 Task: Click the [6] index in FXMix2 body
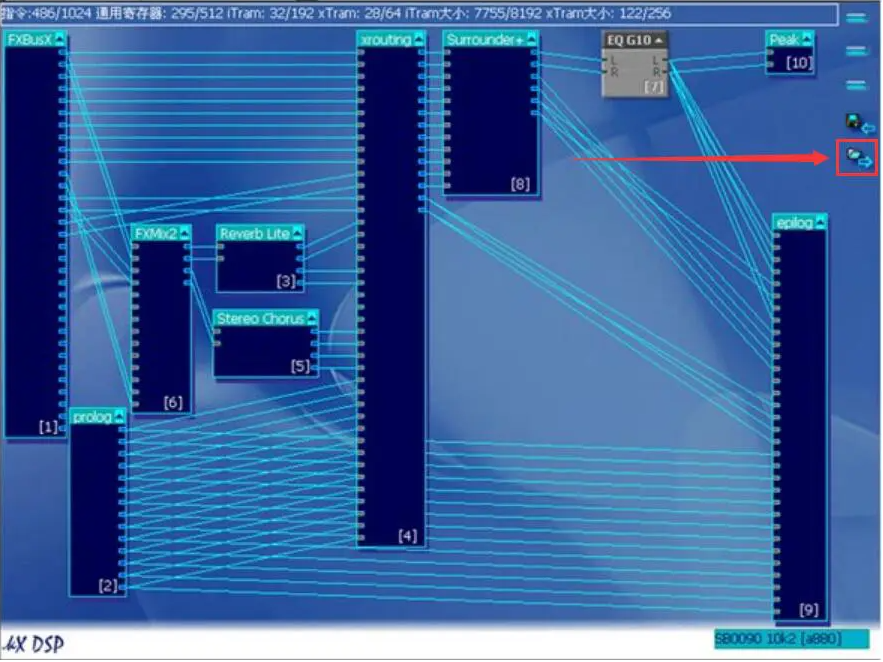(x=173, y=402)
